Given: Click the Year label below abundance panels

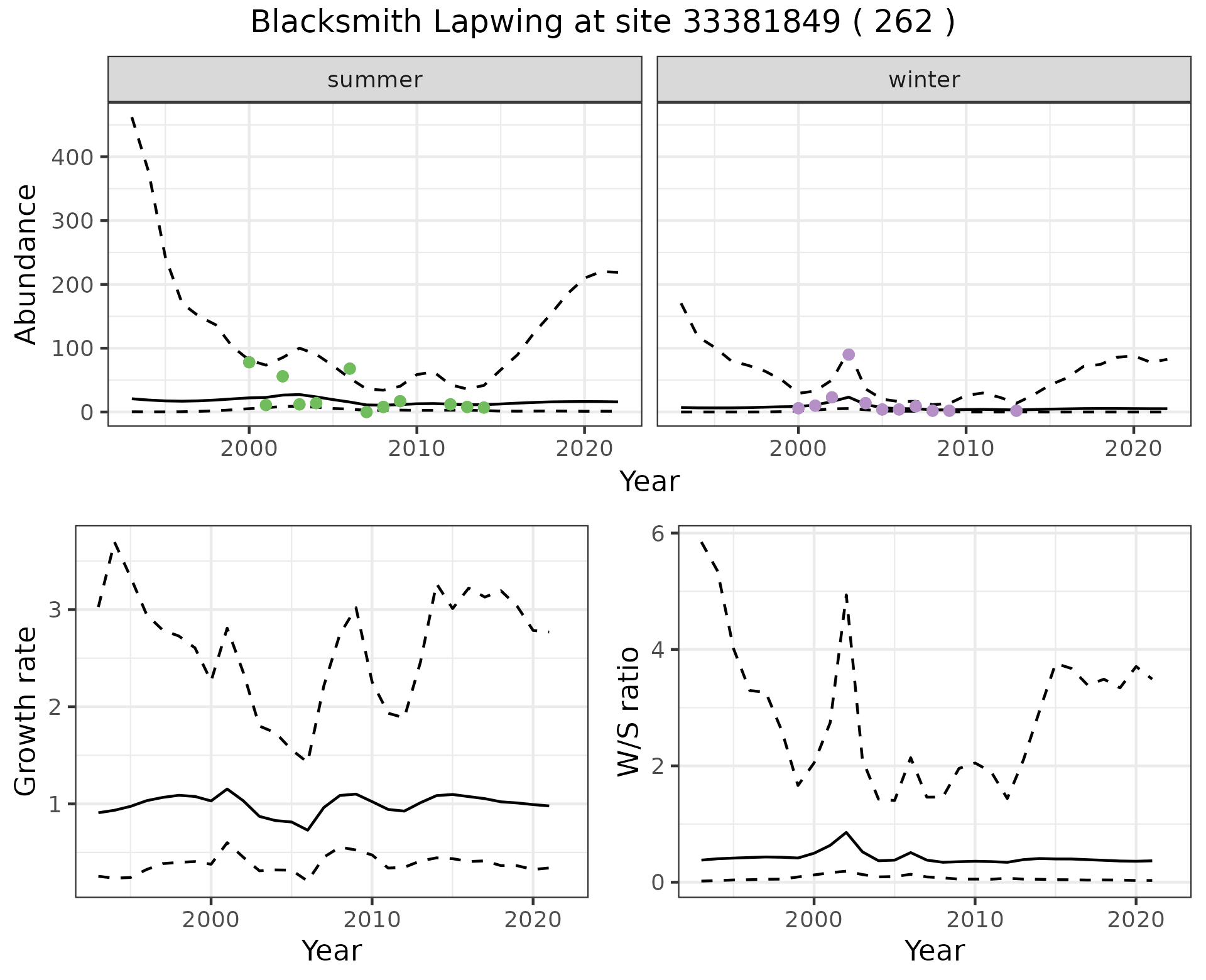Looking at the screenshot, I should (649, 482).
